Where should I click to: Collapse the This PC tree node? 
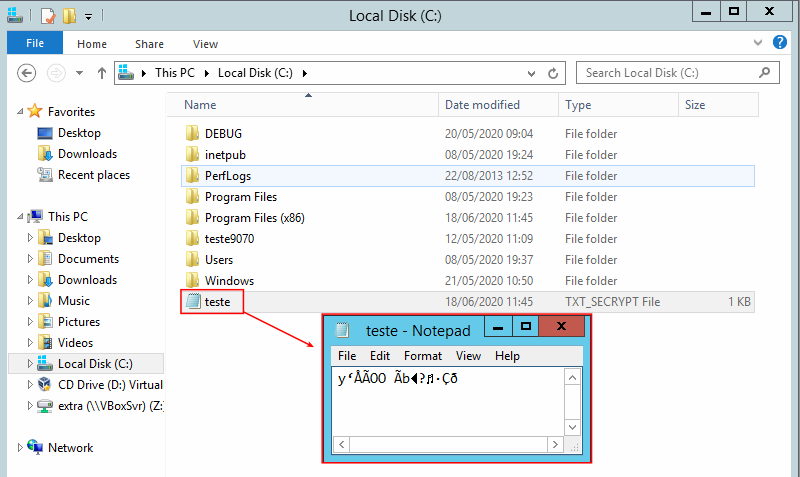click(x=21, y=217)
